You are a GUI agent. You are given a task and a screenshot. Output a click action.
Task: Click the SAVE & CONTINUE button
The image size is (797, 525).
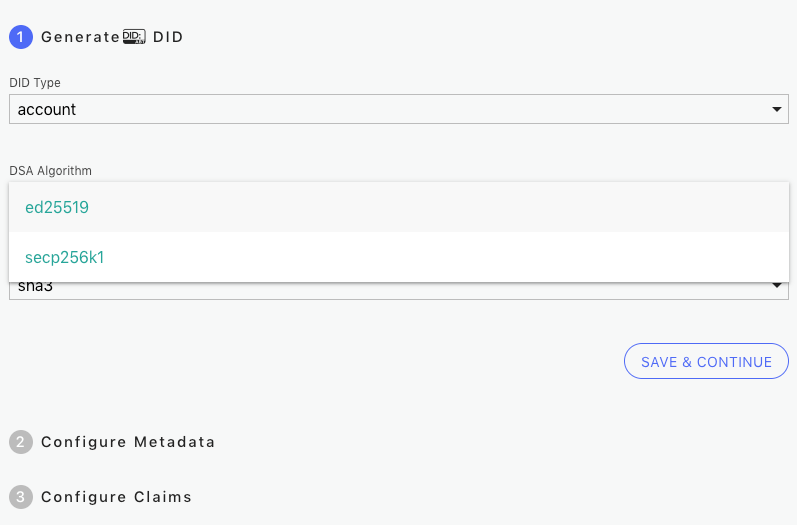[x=706, y=361]
